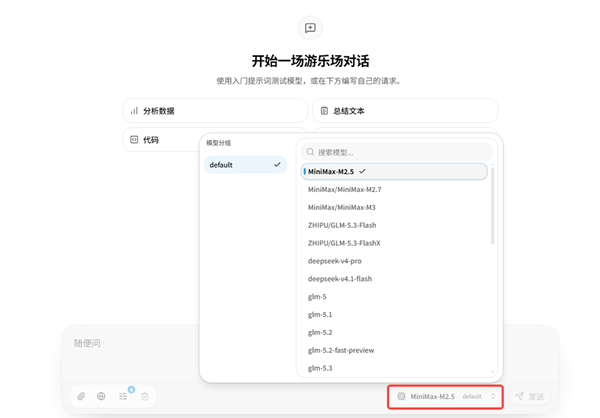This screenshot has height=418, width=600.
Task: Click the 发送 send button
Action: coord(530,397)
